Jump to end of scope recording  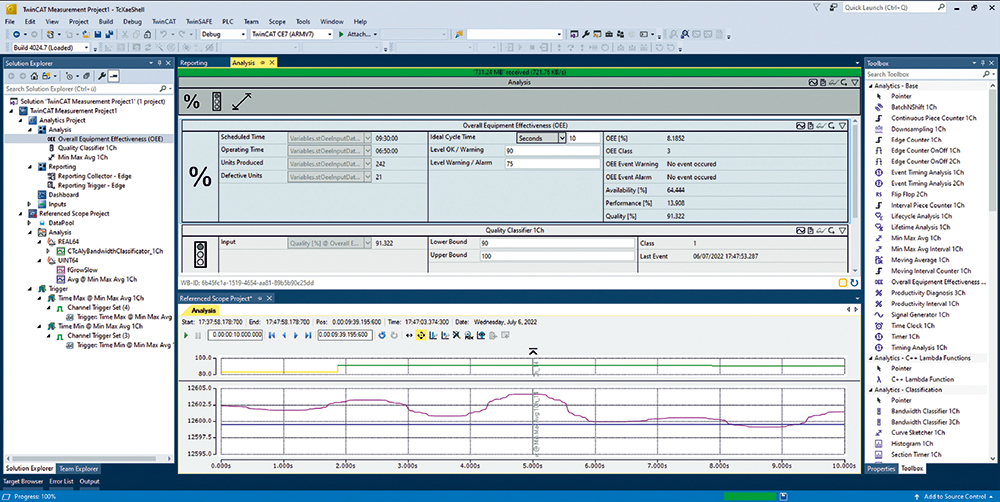(x=308, y=335)
